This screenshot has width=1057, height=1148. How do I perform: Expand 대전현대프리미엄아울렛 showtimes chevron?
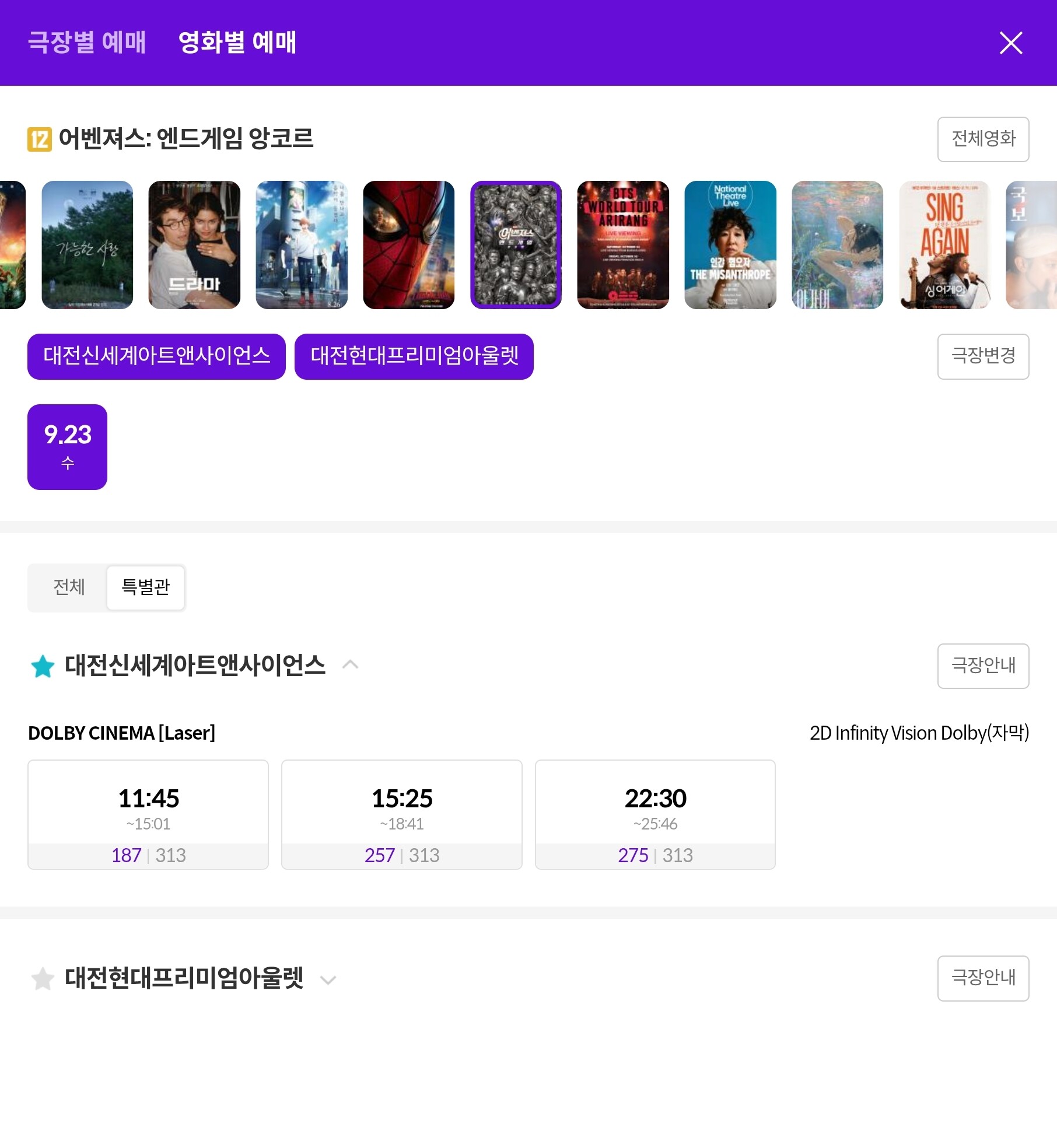[x=328, y=979]
